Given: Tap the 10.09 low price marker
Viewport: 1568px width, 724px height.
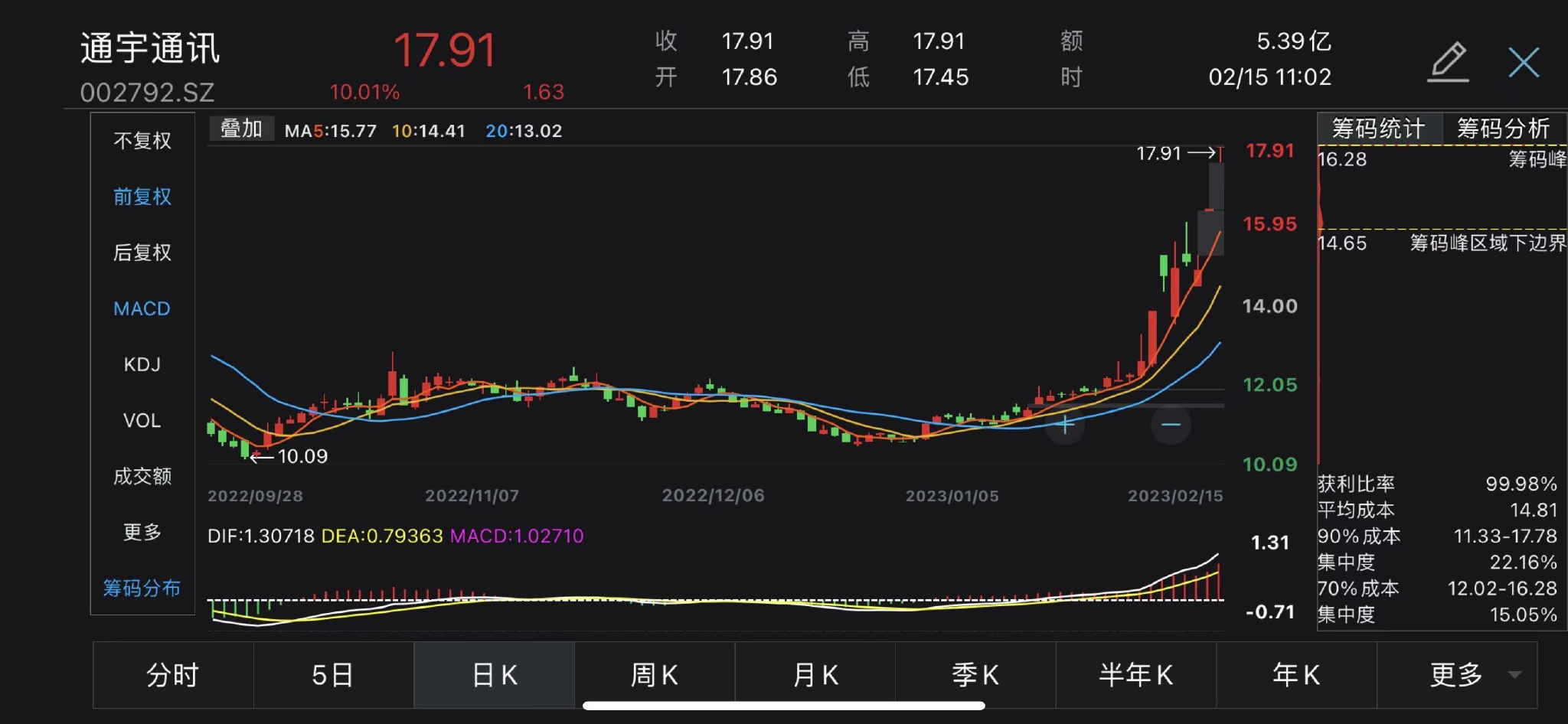Looking at the screenshot, I should tap(289, 457).
